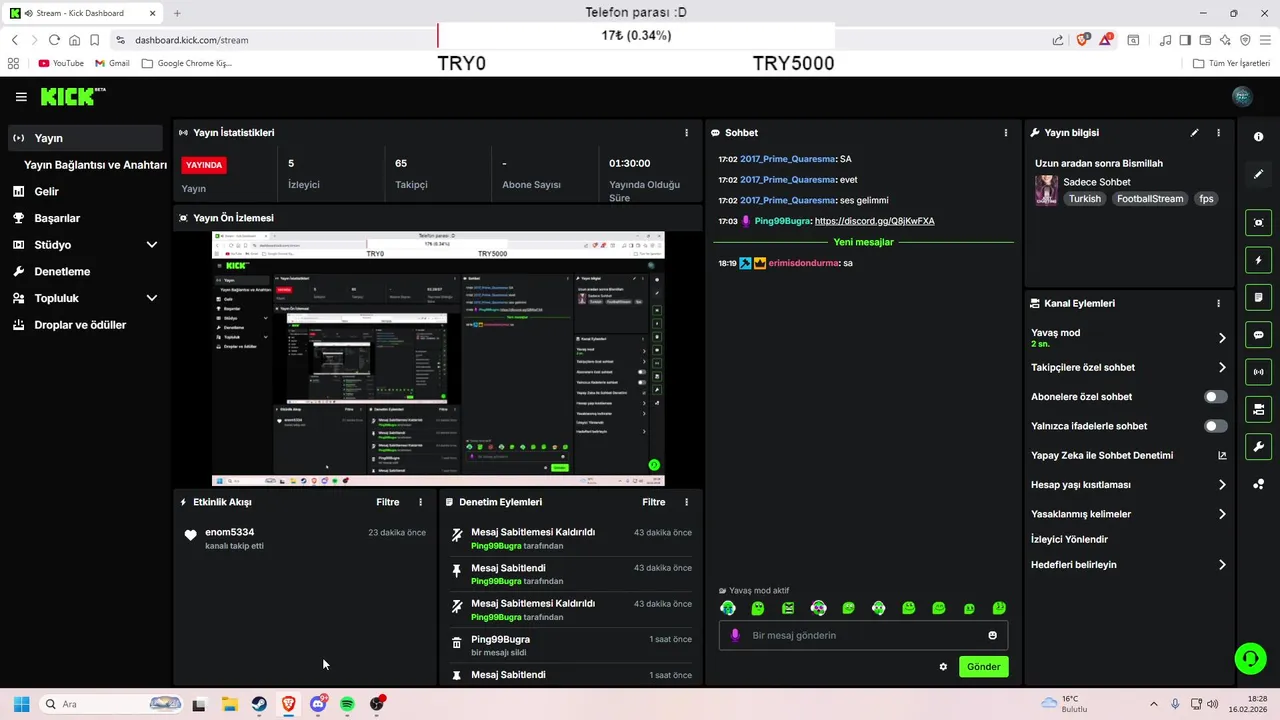Click Ping99Bugra username in chat

pyautogui.click(x=782, y=221)
